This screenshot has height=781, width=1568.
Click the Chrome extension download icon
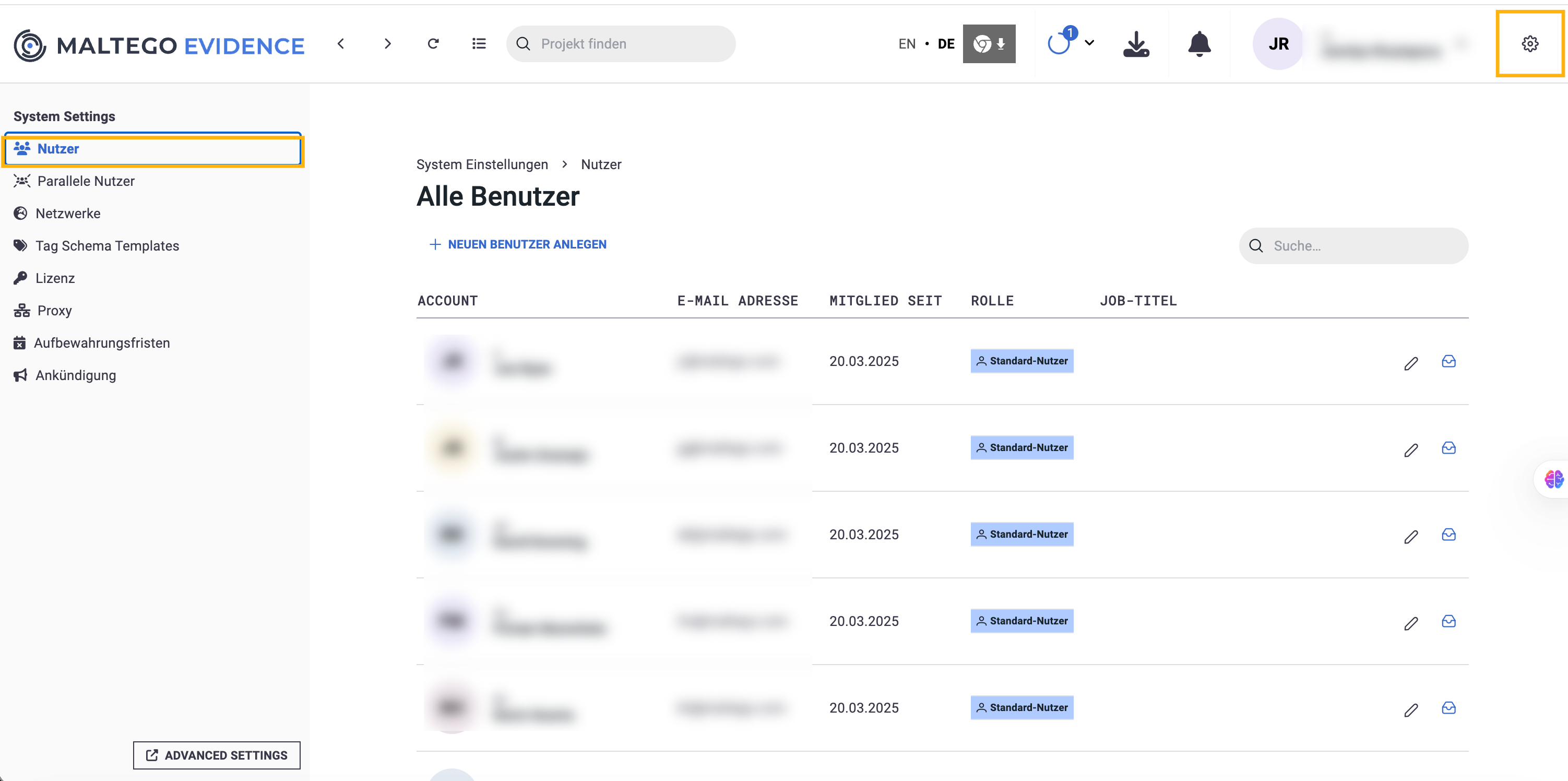point(989,44)
